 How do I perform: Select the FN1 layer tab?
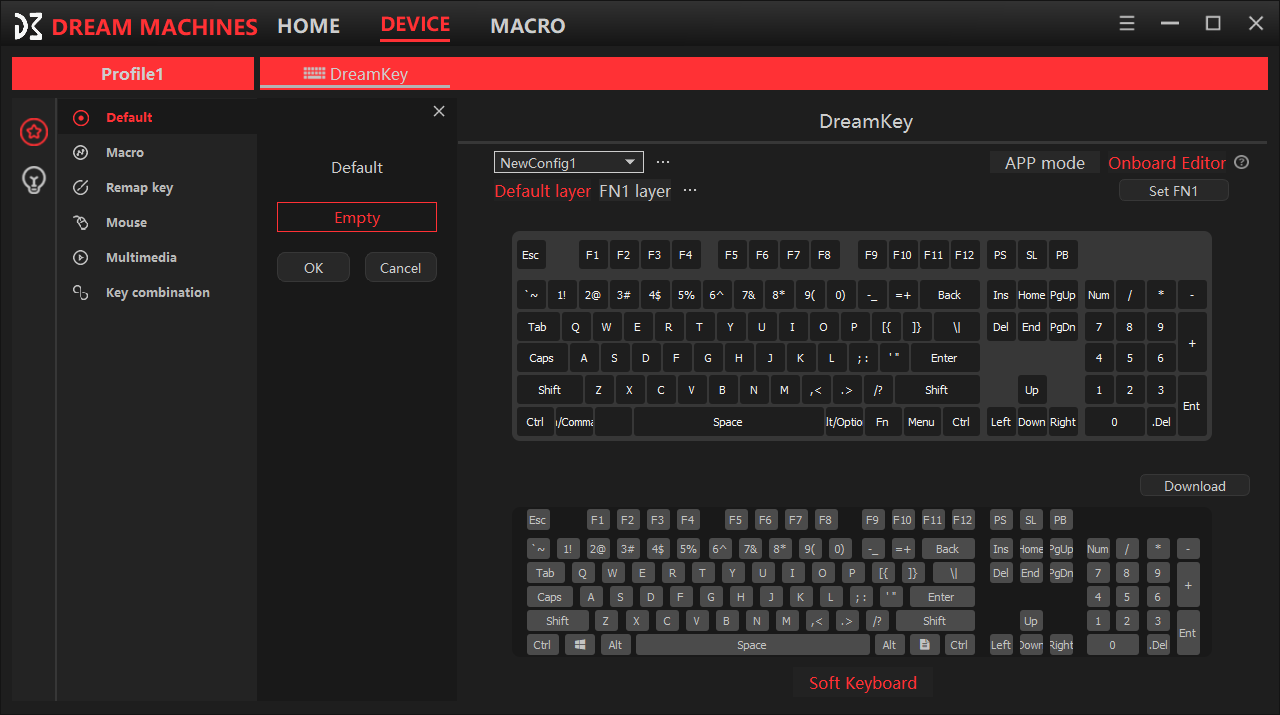click(635, 191)
